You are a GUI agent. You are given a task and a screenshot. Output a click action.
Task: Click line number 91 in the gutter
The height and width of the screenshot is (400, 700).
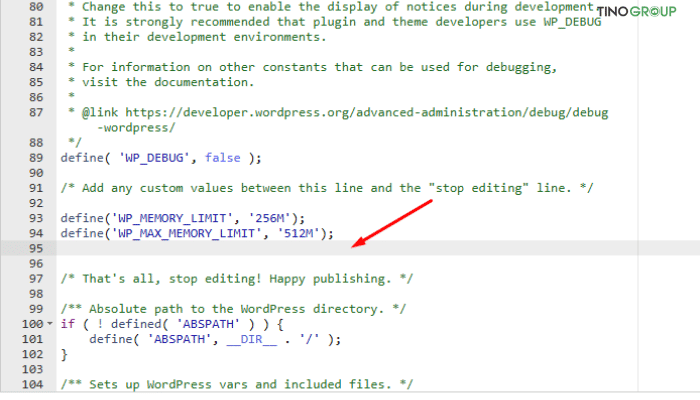(36, 188)
